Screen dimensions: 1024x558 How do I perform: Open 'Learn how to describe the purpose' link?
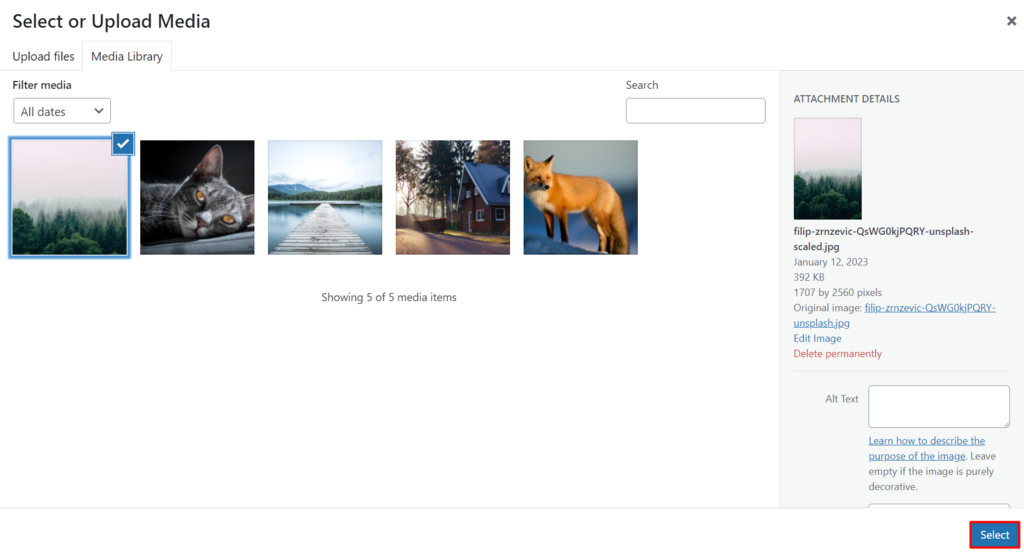click(x=927, y=448)
